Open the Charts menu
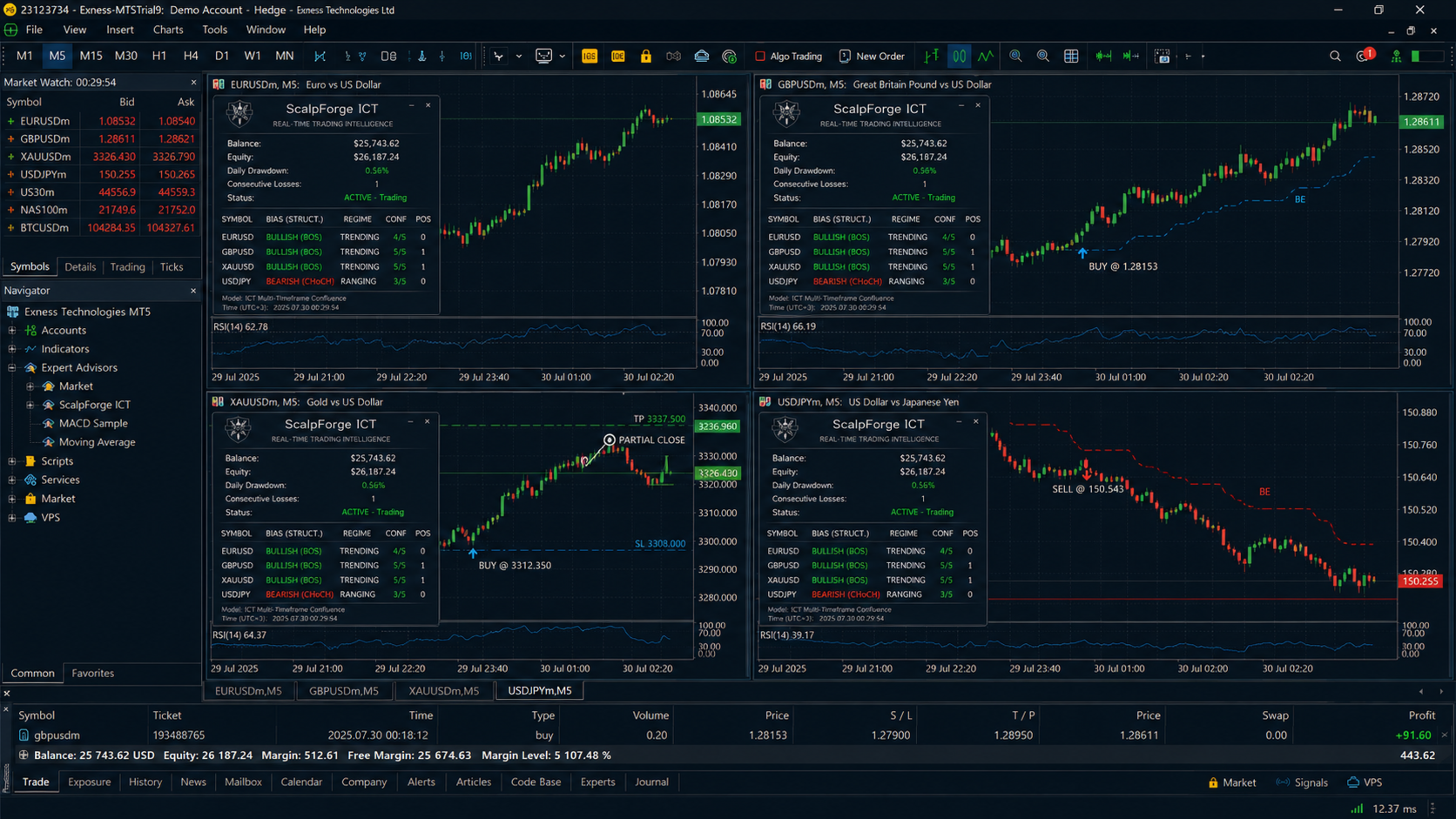 point(168,30)
